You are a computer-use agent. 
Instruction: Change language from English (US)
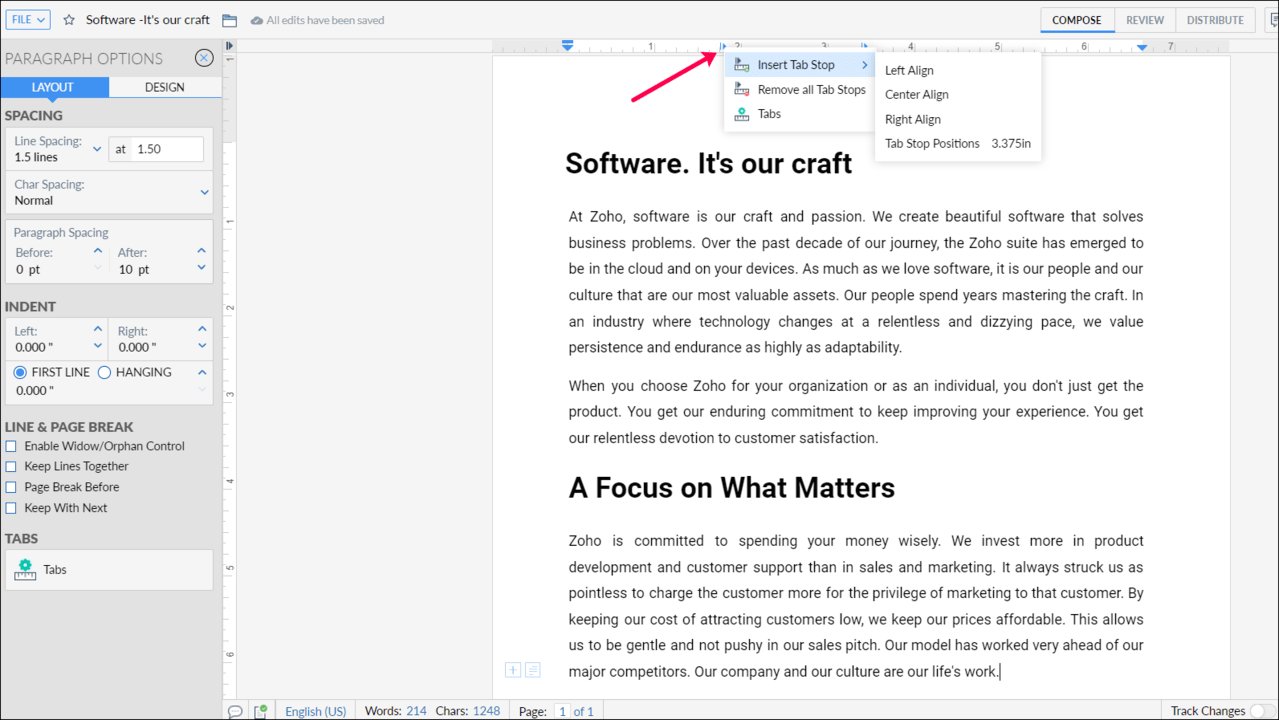(x=315, y=711)
